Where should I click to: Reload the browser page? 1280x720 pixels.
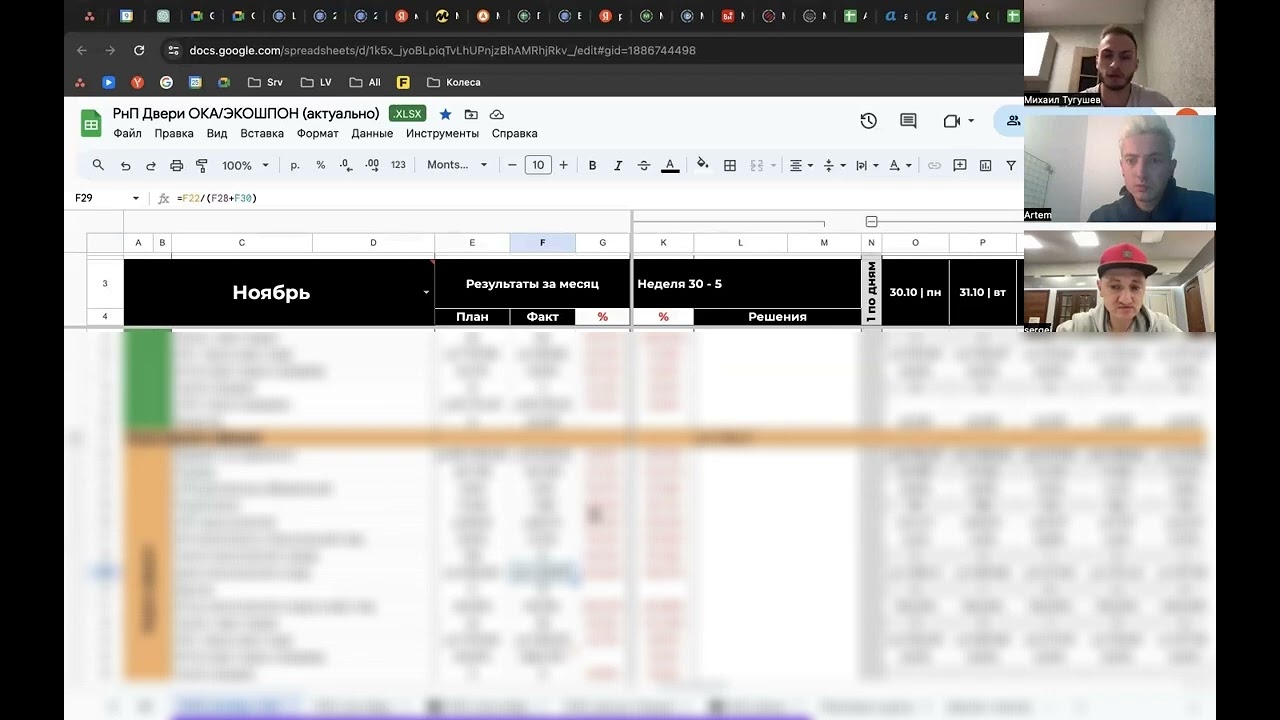click(x=139, y=50)
